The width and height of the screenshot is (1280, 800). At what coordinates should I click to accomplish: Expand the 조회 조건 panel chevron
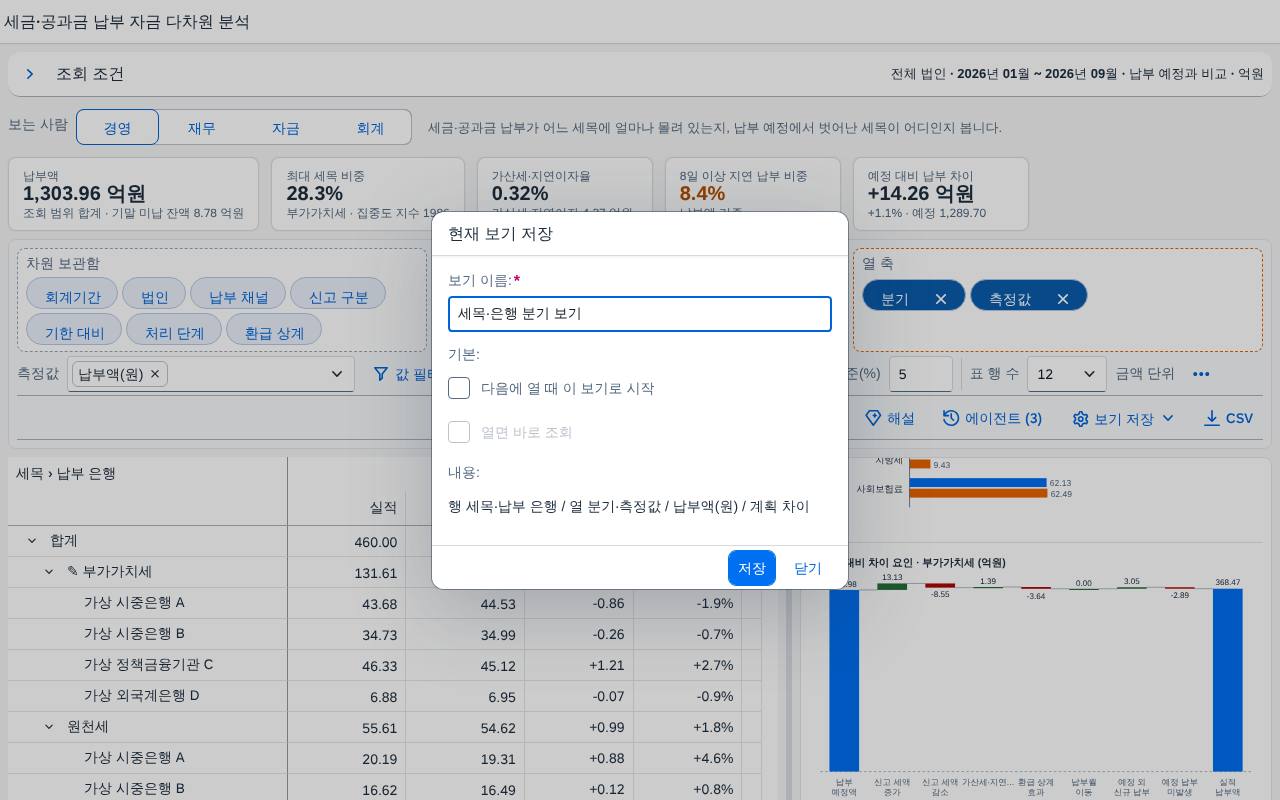[30, 74]
